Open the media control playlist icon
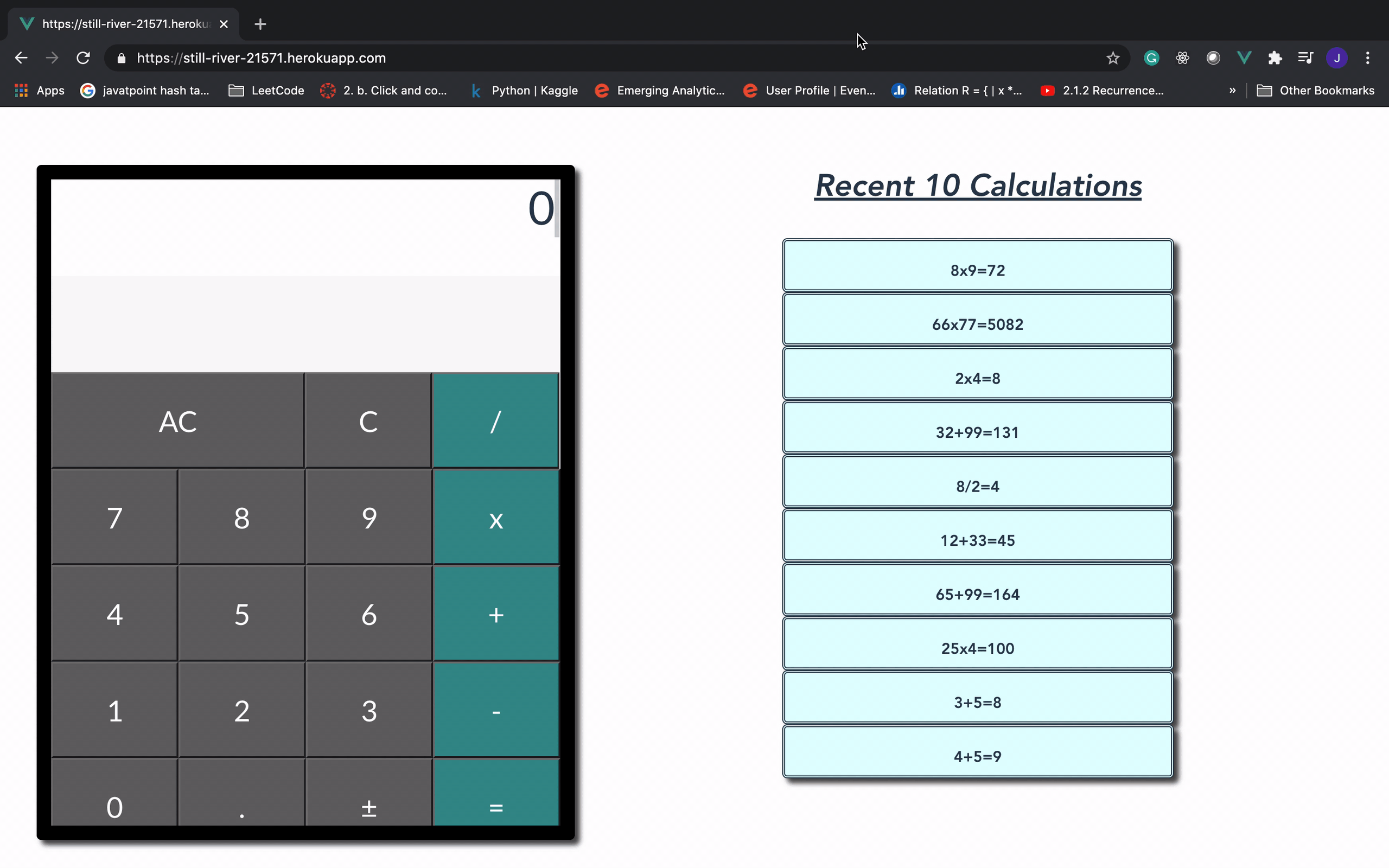Screen dimensions: 1389x868 click(x=1306, y=58)
